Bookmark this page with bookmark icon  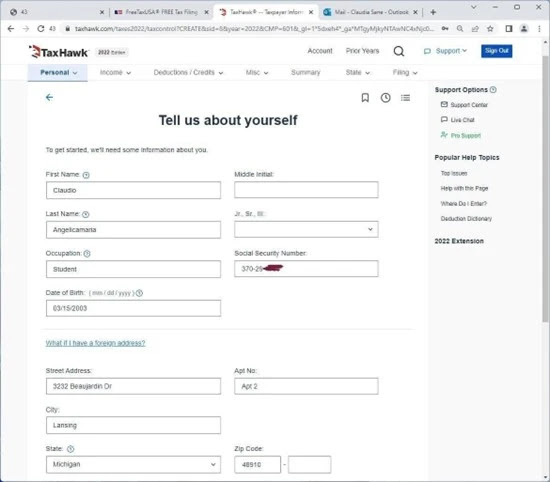[365, 98]
